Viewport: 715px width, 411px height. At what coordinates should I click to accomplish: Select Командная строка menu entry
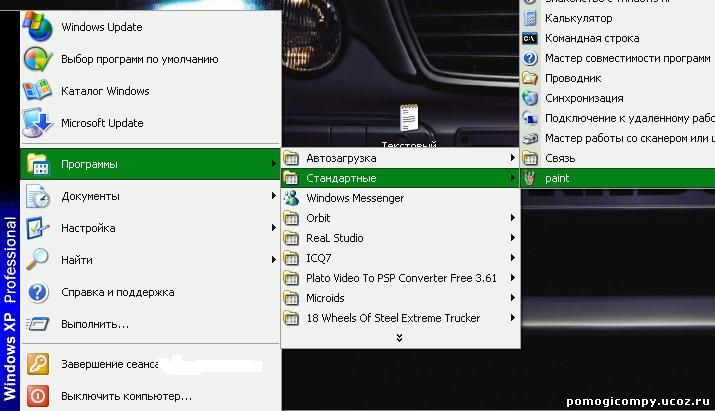(618, 38)
